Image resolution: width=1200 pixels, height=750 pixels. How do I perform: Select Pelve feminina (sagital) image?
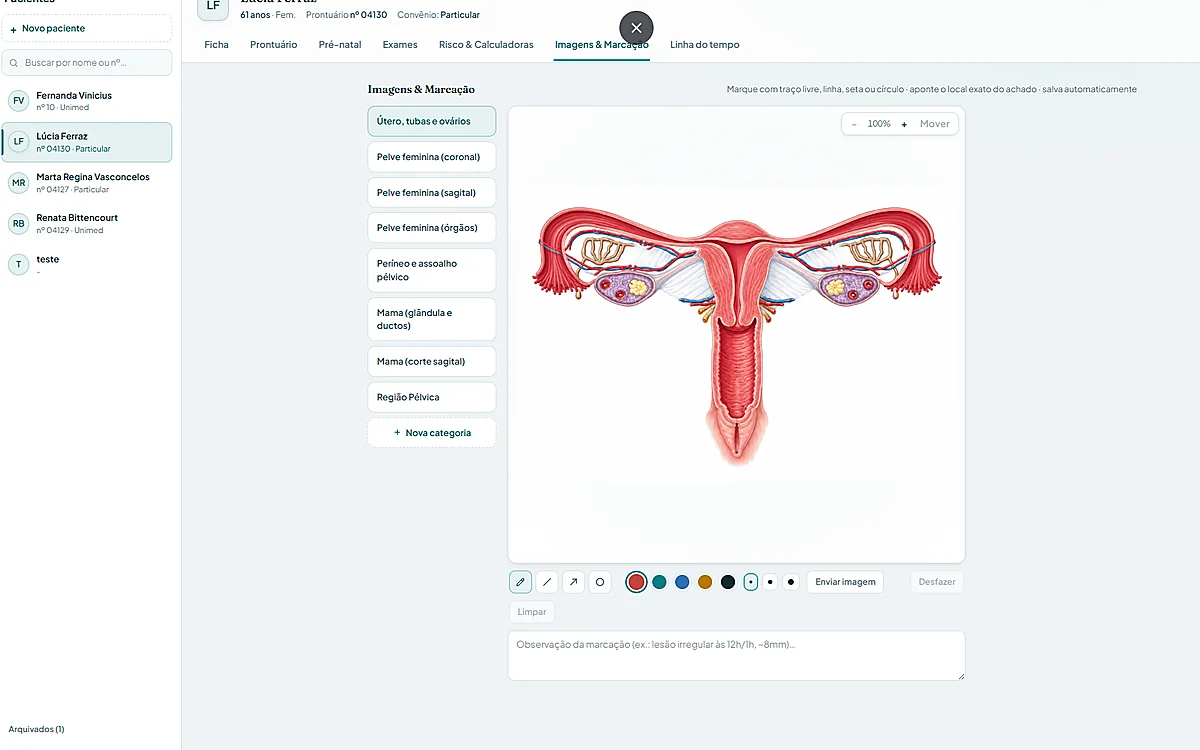point(432,193)
